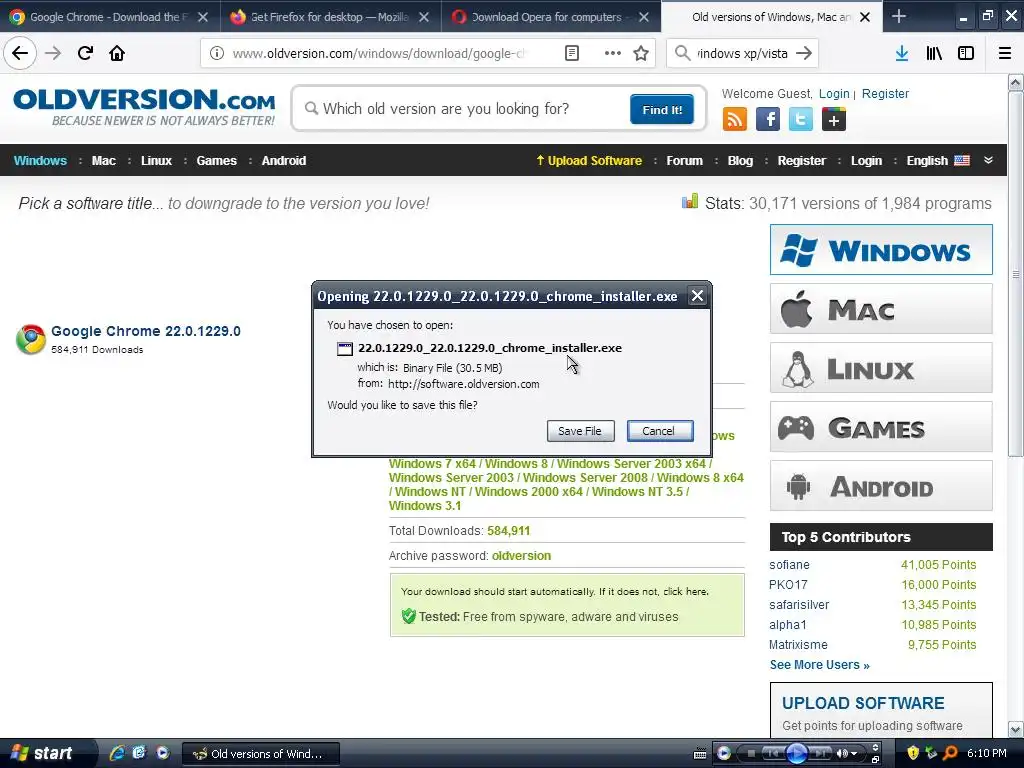Toggle Reader View icon in address bar
The height and width of the screenshot is (768, 1024).
pyautogui.click(x=571, y=54)
